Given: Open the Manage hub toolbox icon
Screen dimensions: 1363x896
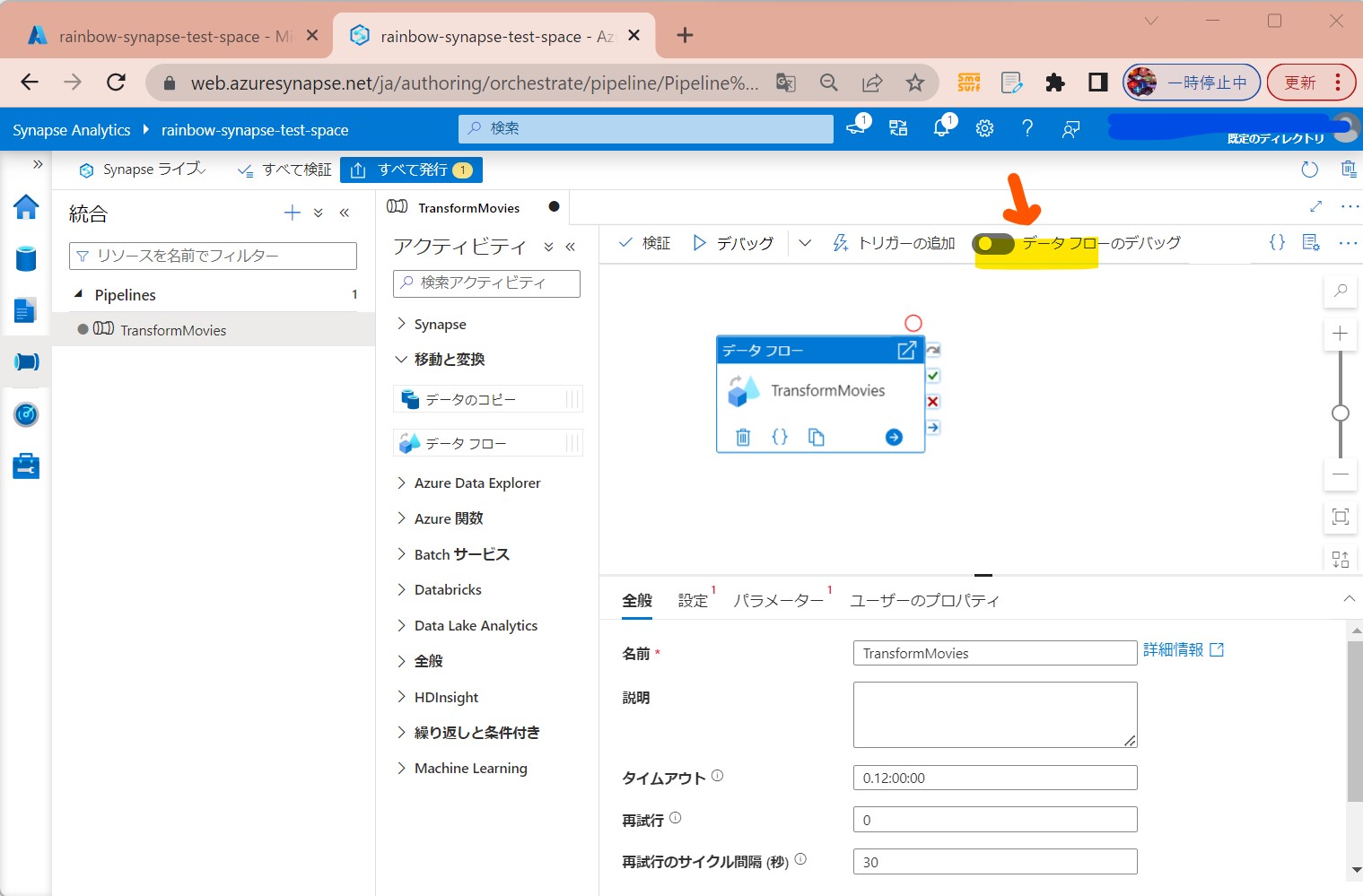Looking at the screenshot, I should pyautogui.click(x=26, y=465).
